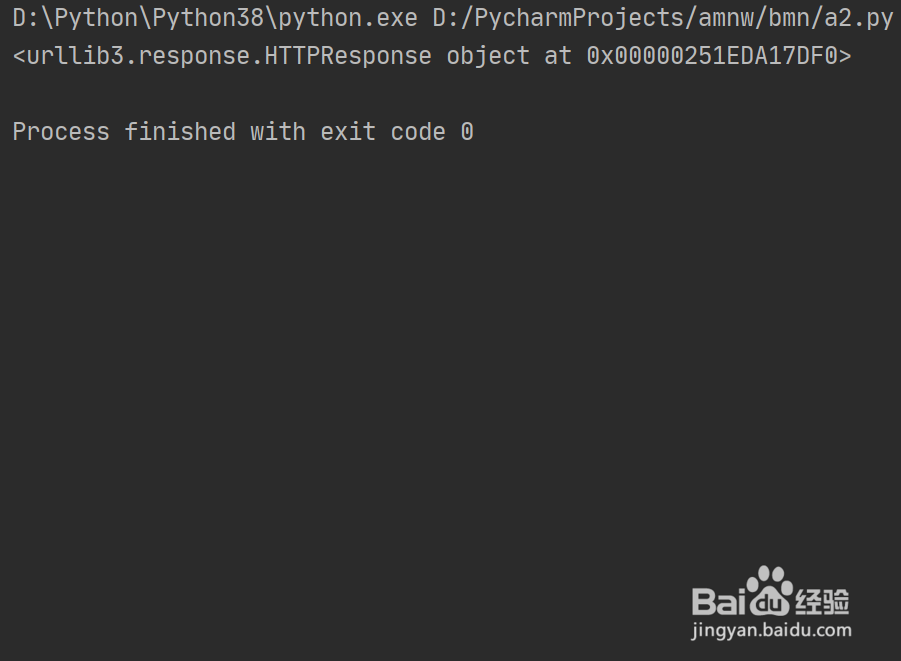The image size is (901, 661).
Task: Click the a2.py file name in the run command
Action: (x=859, y=18)
